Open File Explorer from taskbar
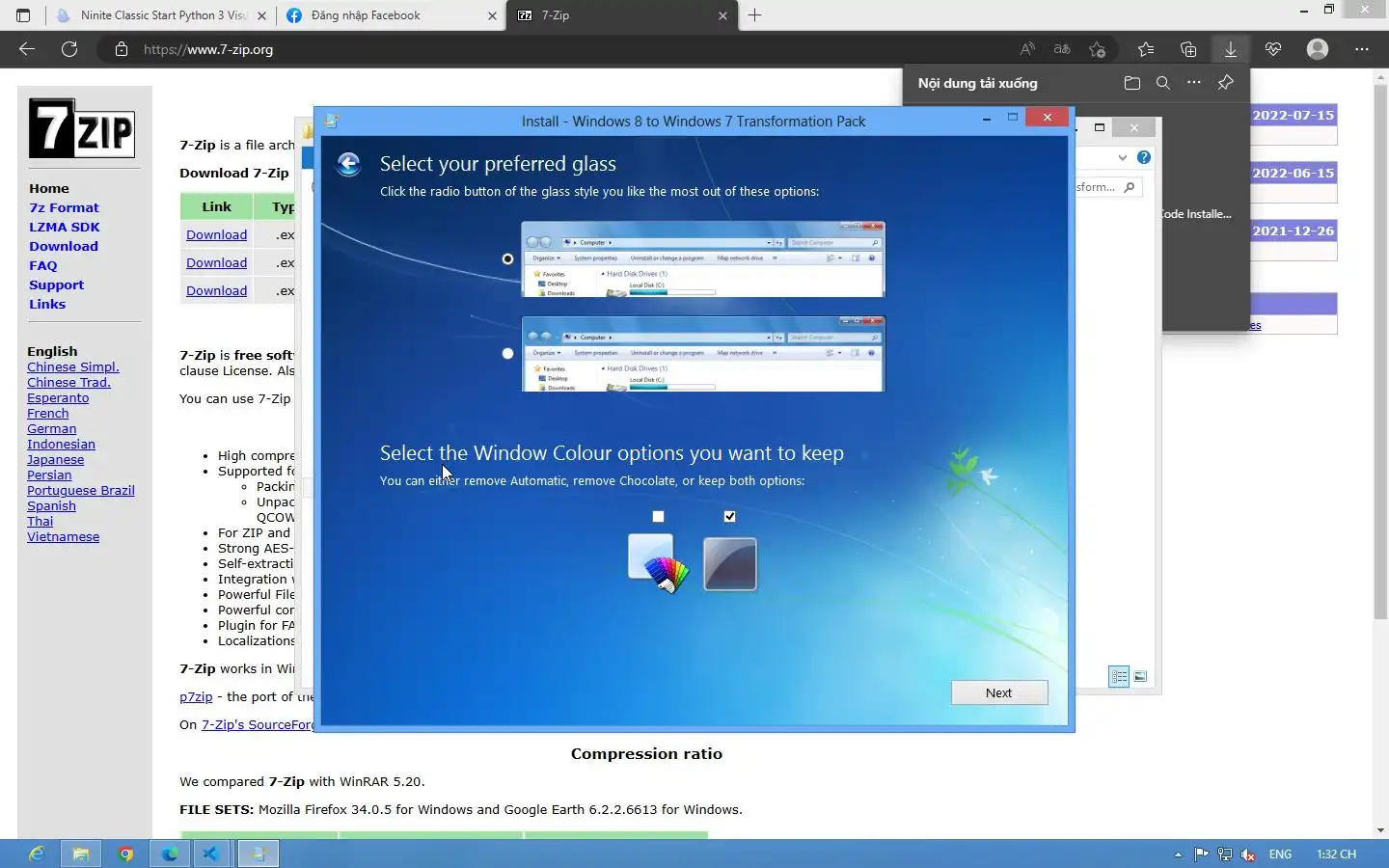Screen dimensions: 1389x868 [81, 854]
